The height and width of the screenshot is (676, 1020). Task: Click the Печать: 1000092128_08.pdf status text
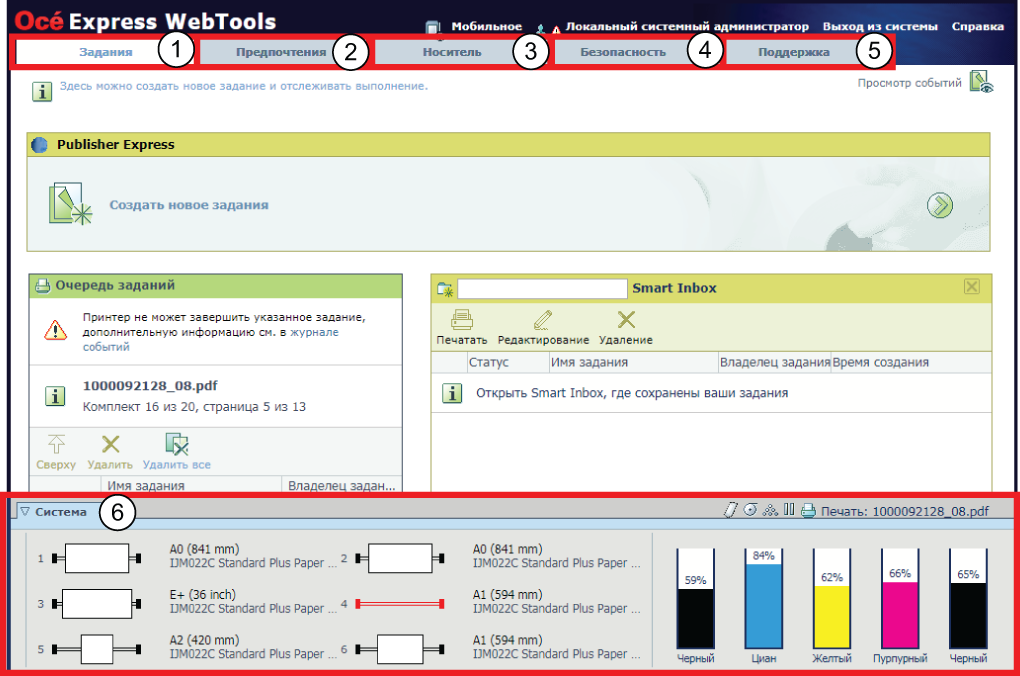(x=905, y=511)
